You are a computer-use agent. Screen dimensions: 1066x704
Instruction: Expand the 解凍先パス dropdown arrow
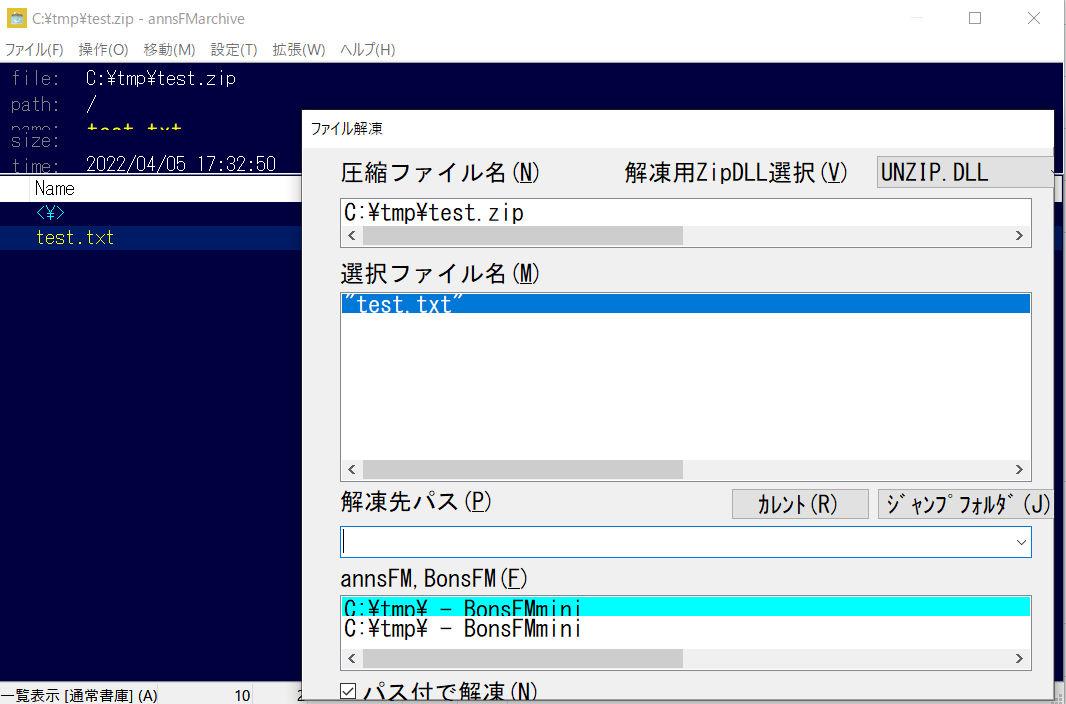(1020, 542)
